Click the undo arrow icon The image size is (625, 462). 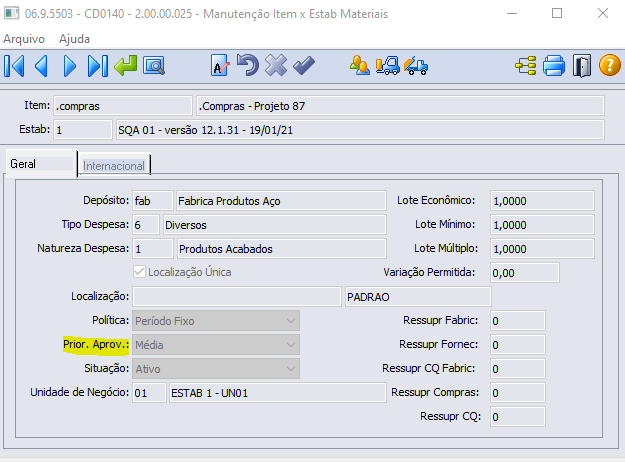[x=248, y=65]
